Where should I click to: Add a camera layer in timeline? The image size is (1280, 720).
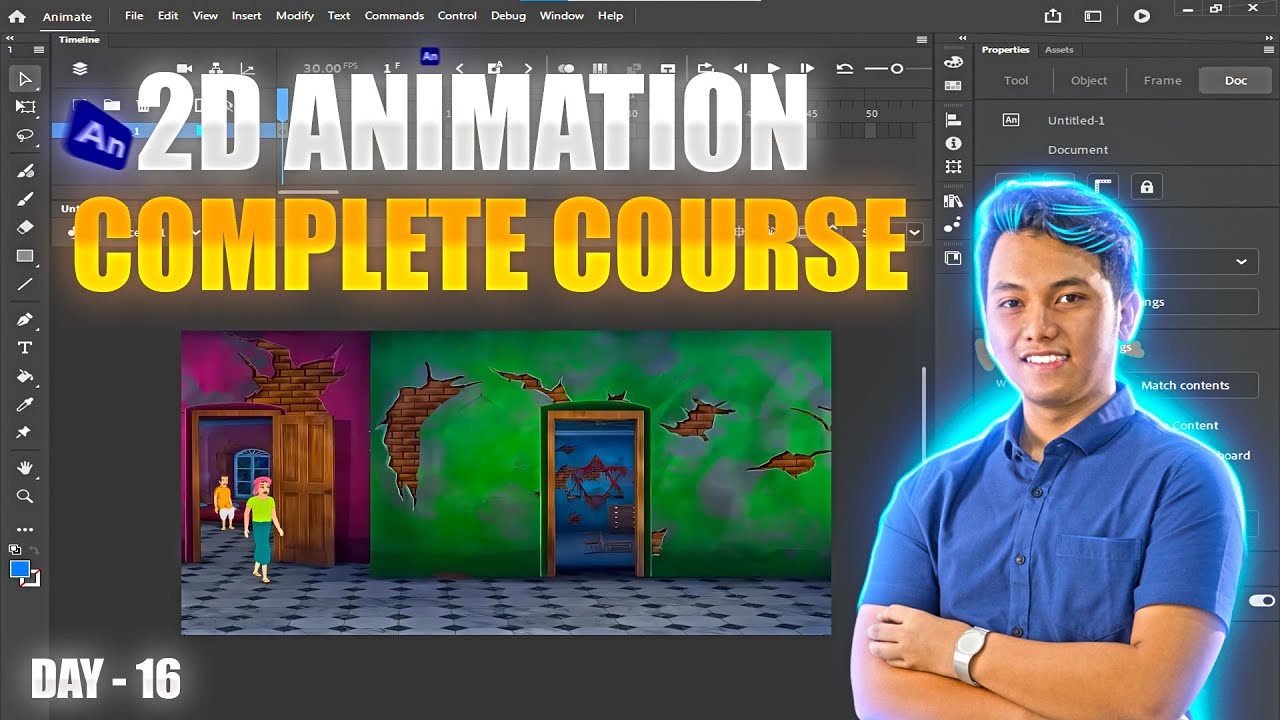pyautogui.click(x=184, y=69)
